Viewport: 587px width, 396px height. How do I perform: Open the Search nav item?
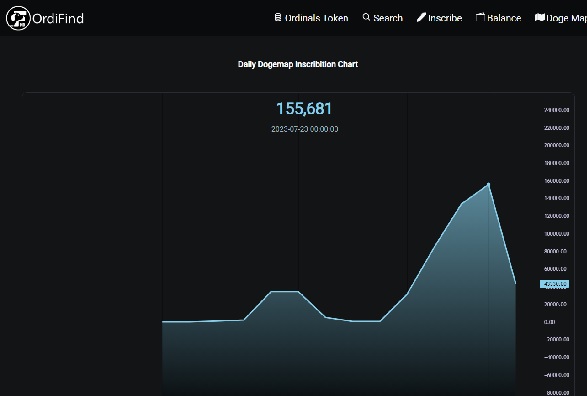(383, 18)
